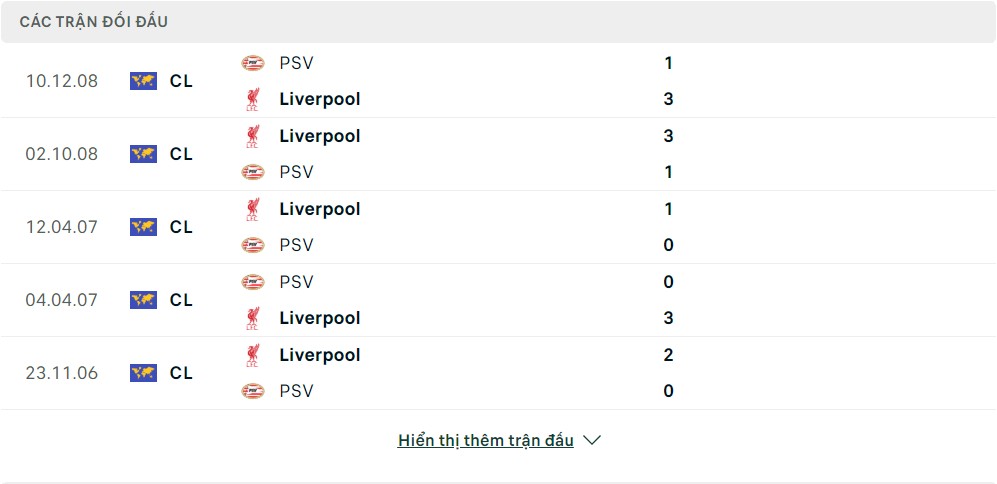Click world flag icon for 10.12.08 match

(144, 81)
